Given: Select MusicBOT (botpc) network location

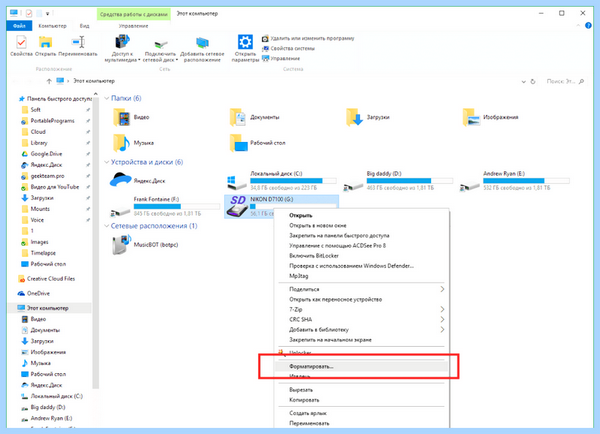Looking at the screenshot, I should point(146,245).
